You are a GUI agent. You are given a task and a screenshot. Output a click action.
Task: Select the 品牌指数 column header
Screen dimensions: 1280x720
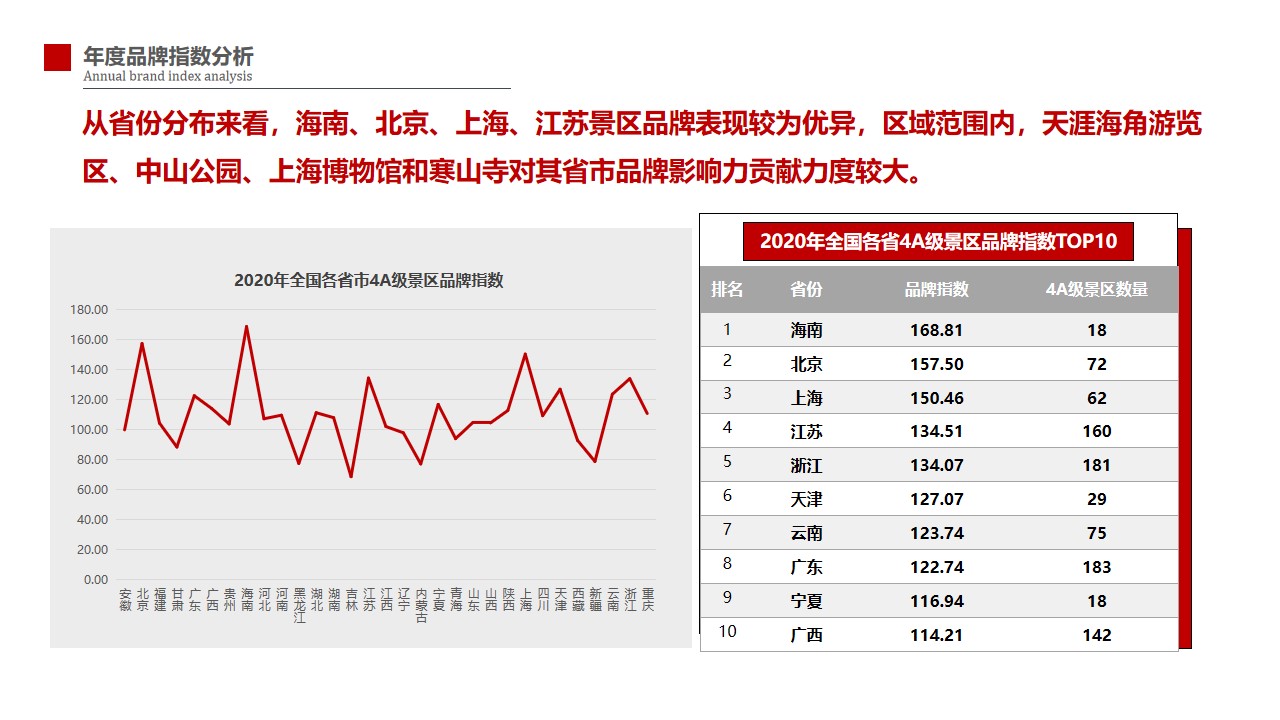coord(937,290)
